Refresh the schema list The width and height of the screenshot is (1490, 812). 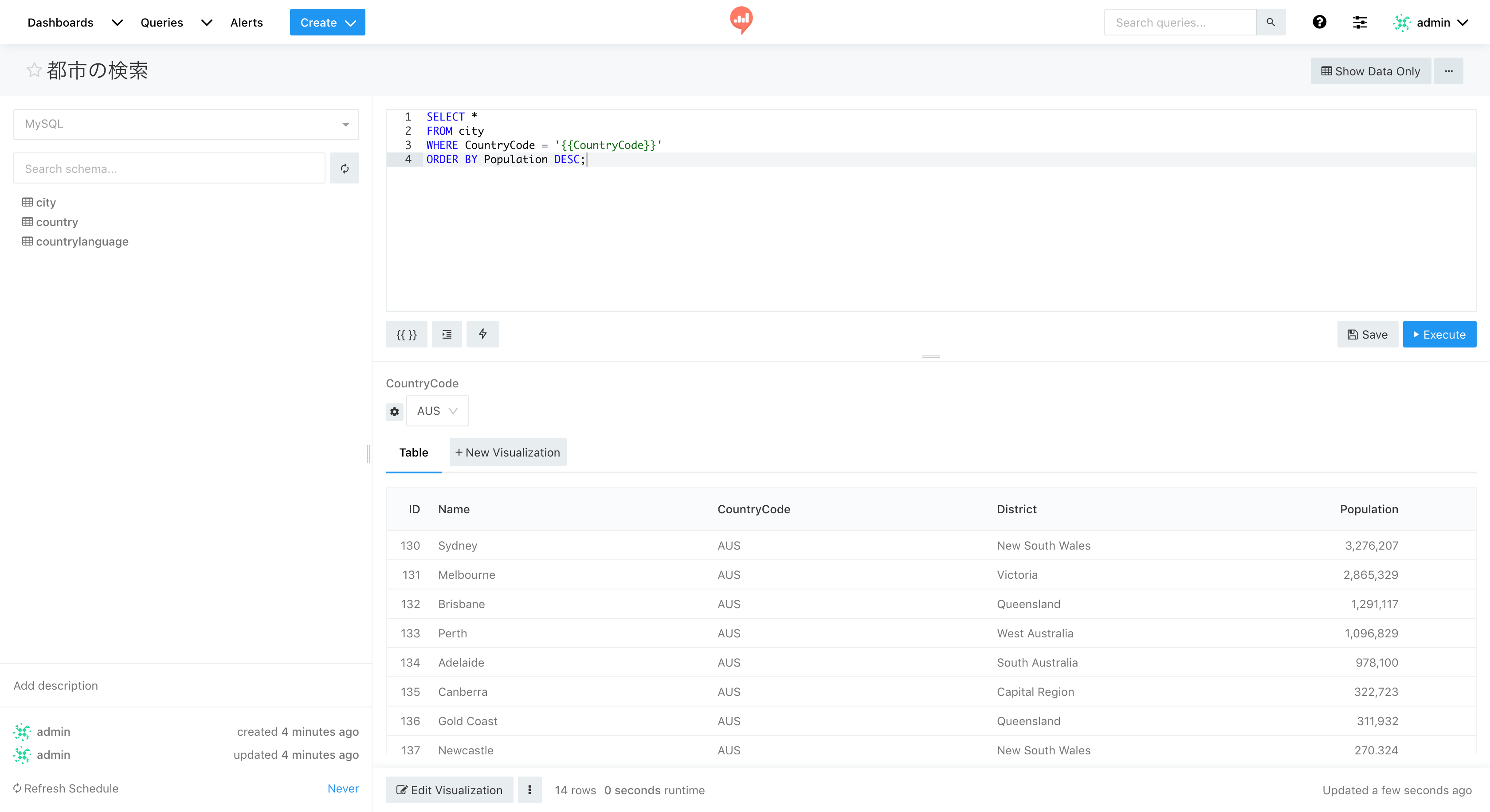(344, 168)
